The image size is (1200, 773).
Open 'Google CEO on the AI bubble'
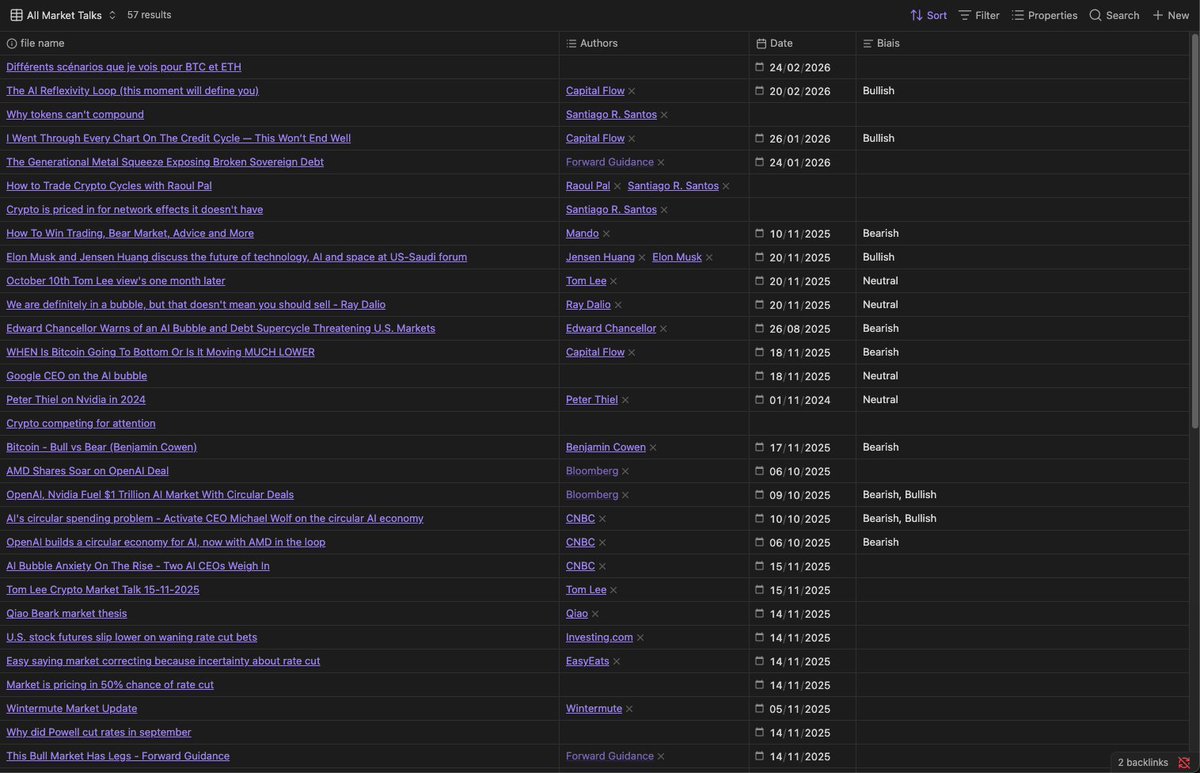click(x=77, y=376)
